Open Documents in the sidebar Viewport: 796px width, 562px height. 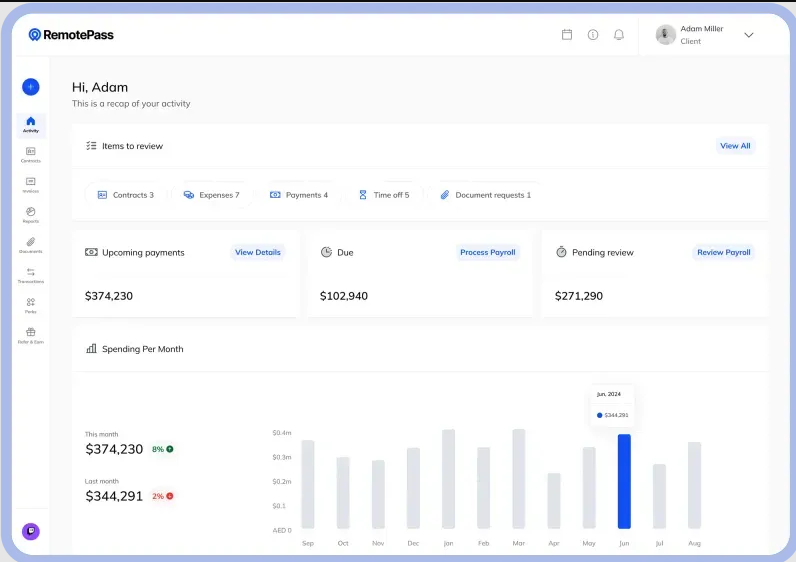pos(31,244)
